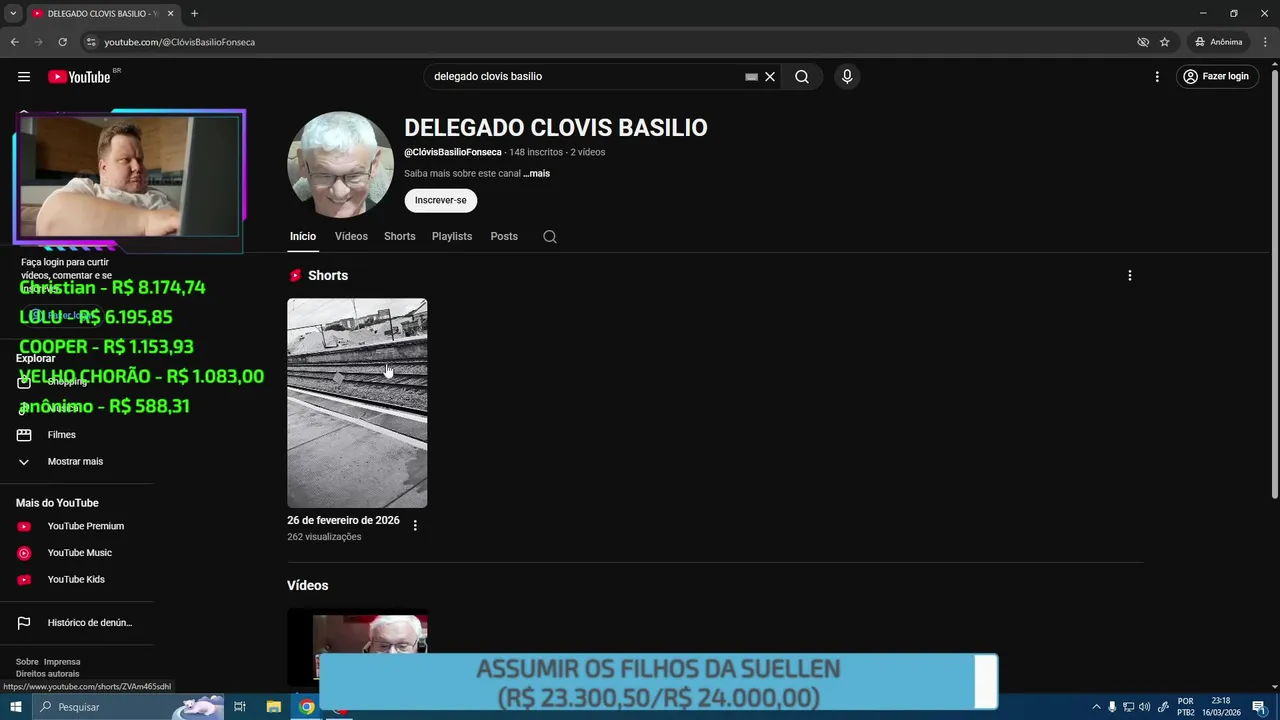Switch to the Vídeos tab
1280x720 pixels.
point(351,236)
